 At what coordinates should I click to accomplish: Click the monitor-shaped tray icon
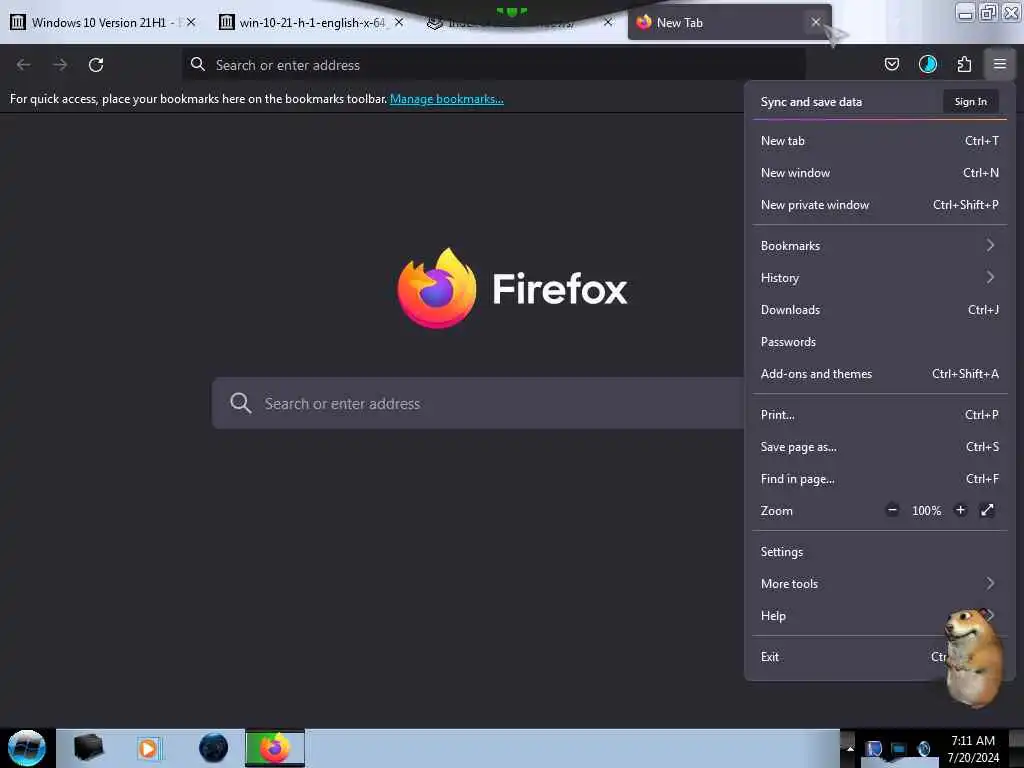click(899, 748)
